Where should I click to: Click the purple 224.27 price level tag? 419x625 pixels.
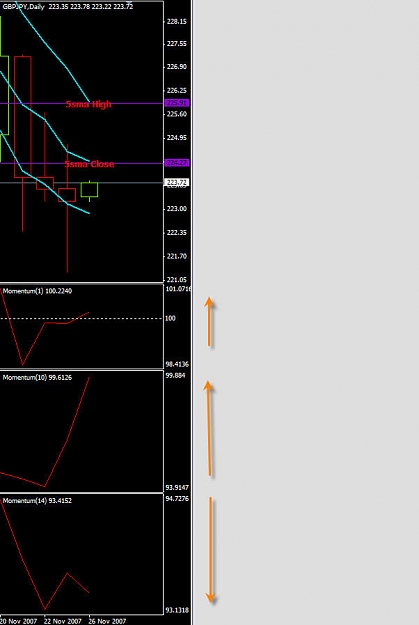click(177, 163)
